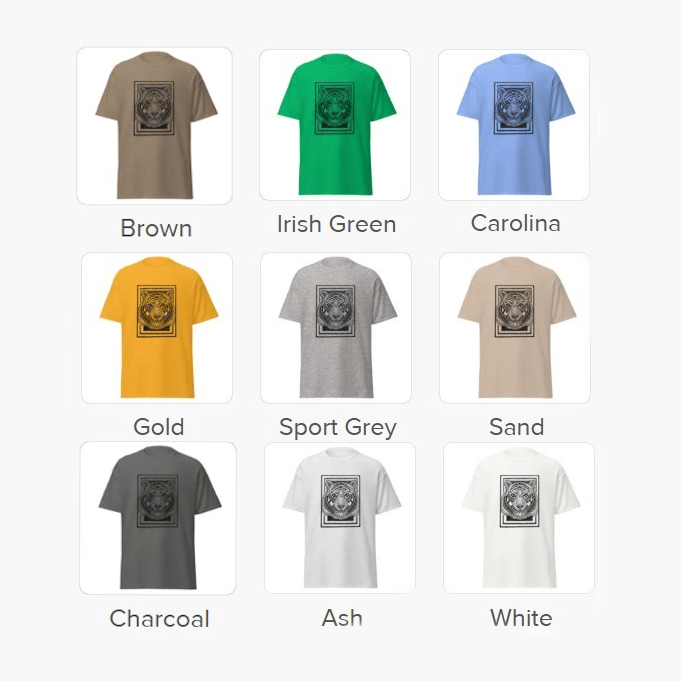Viewport: 681px width, 681px height.
Task: Click the Gold color label
Action: coord(159,426)
